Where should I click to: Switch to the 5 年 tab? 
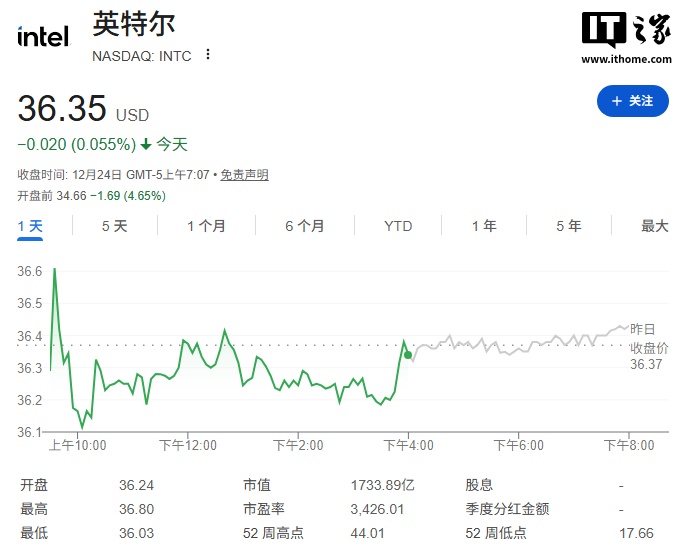[x=568, y=226]
